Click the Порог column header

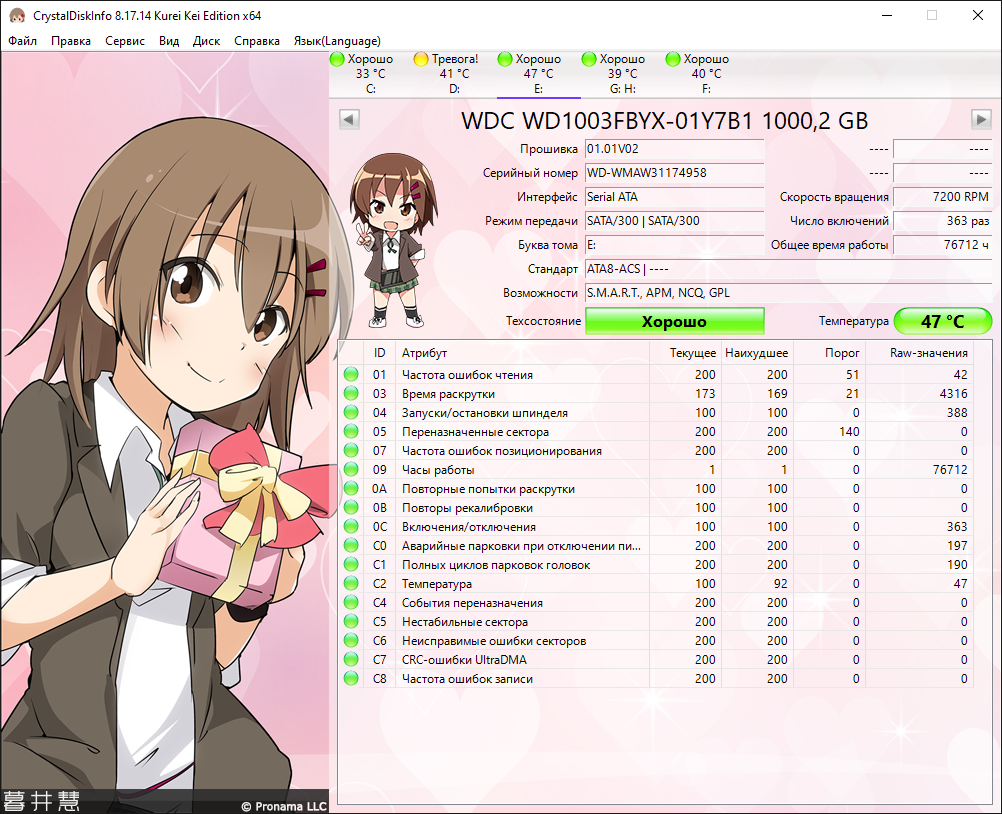point(829,353)
